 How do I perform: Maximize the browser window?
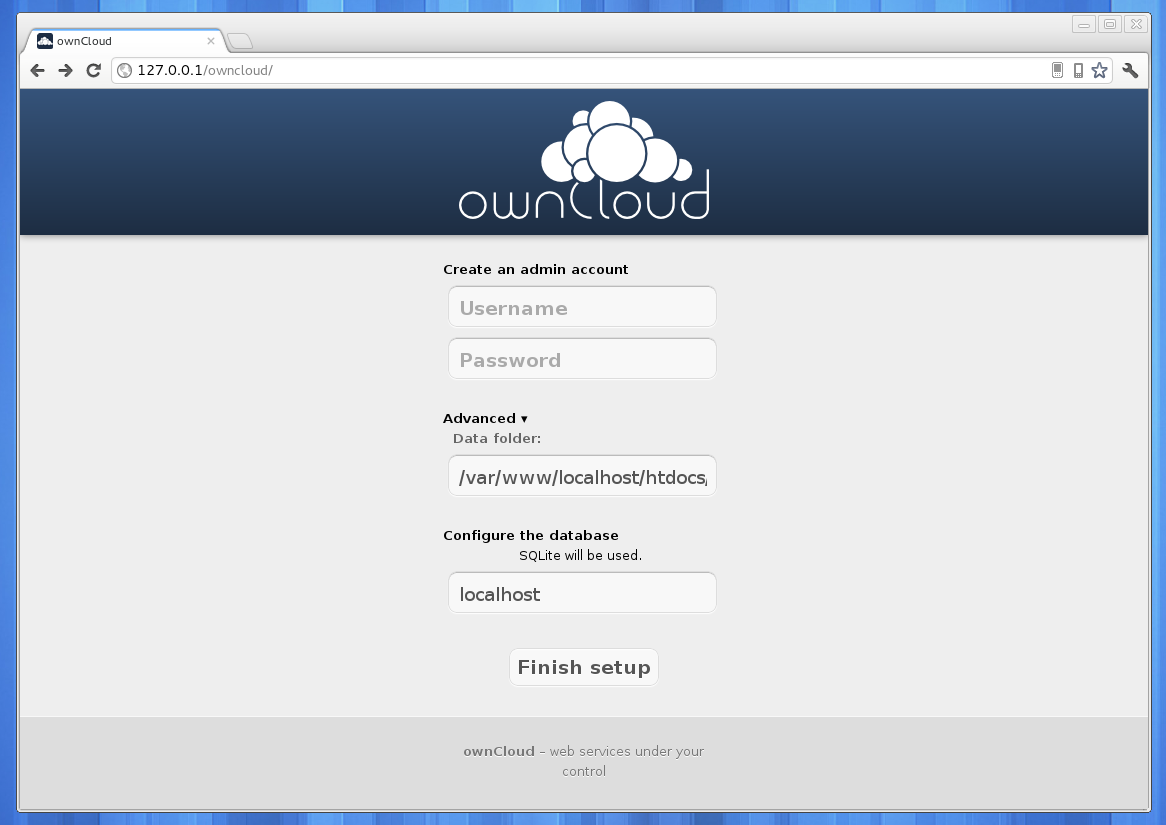1109,25
